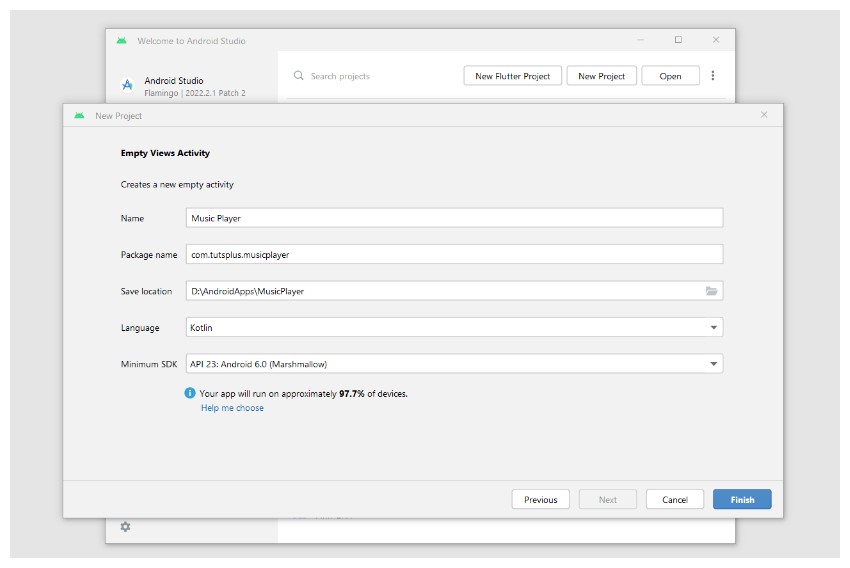Click the New Flutter Project button
Viewport: 850px width, 568px height.
click(512, 76)
